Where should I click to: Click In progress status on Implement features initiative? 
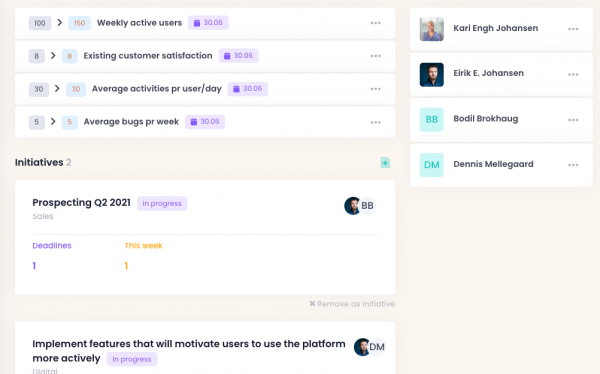(x=132, y=359)
